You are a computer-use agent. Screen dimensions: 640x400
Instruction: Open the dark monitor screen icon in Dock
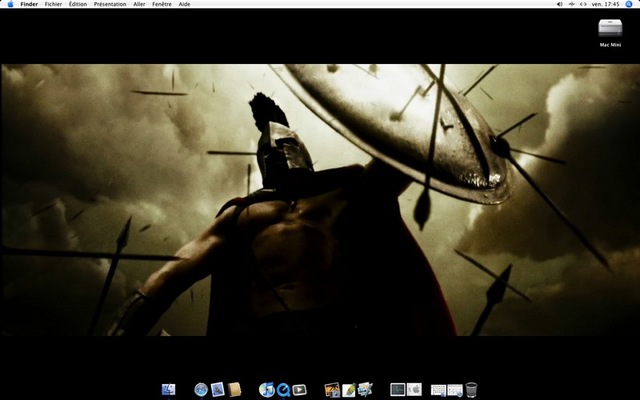(398, 390)
